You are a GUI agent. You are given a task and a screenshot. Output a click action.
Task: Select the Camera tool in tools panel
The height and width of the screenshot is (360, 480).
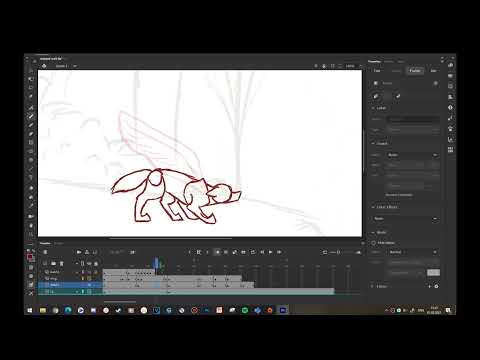click(x=31, y=216)
